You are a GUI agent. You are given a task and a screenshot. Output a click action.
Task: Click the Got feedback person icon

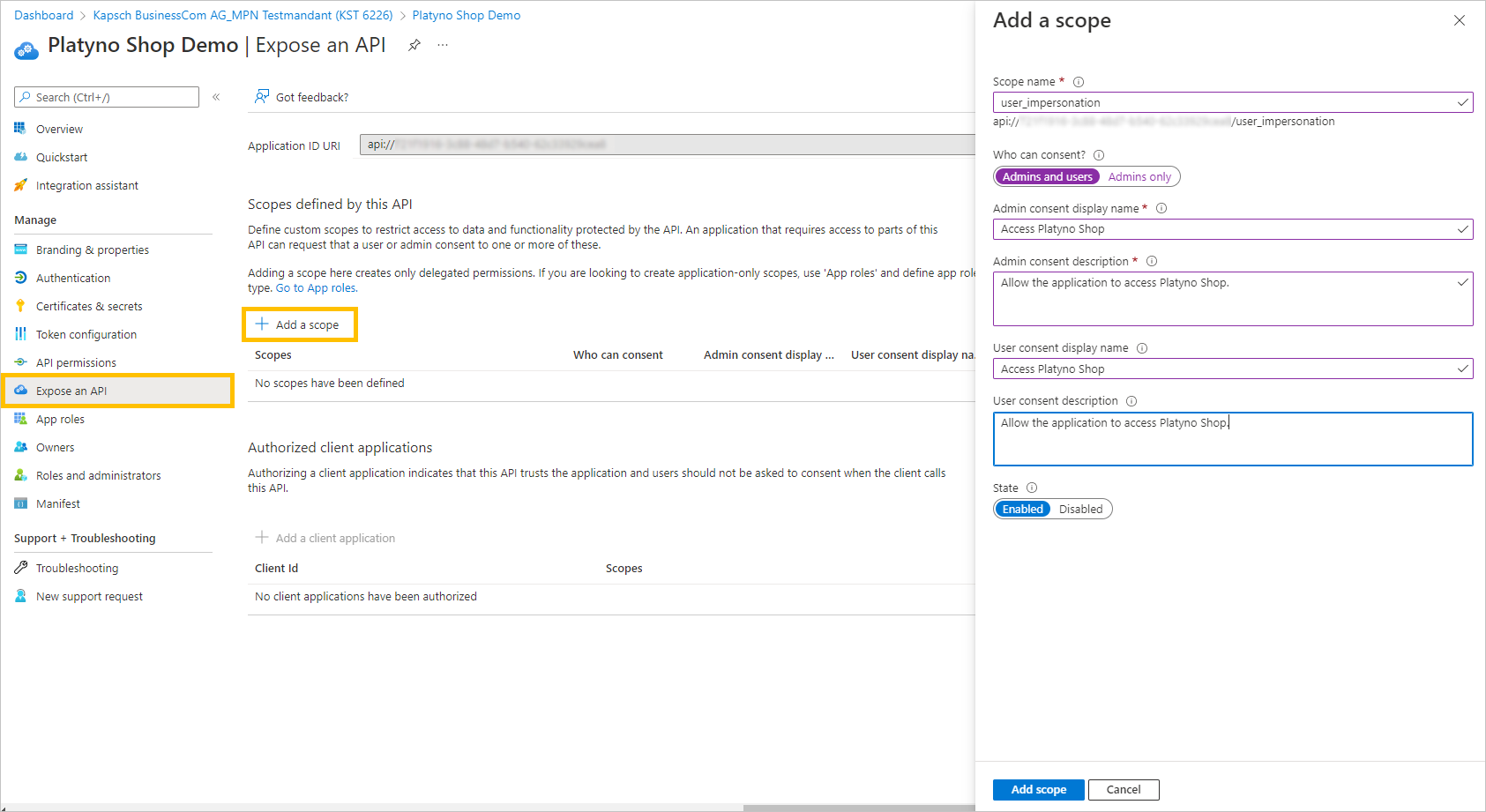coord(262,96)
